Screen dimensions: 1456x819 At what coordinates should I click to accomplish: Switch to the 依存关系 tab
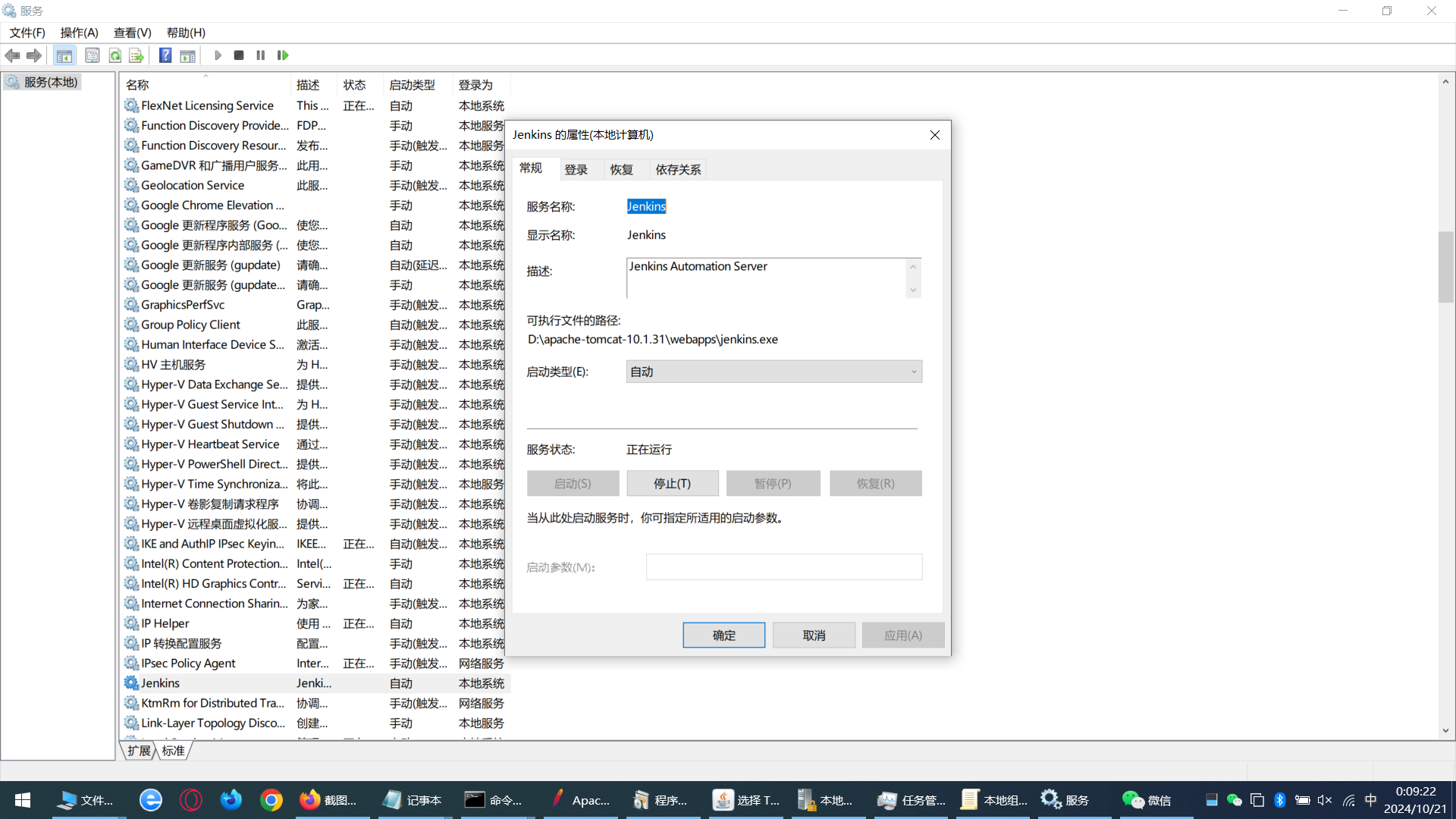[x=679, y=169]
